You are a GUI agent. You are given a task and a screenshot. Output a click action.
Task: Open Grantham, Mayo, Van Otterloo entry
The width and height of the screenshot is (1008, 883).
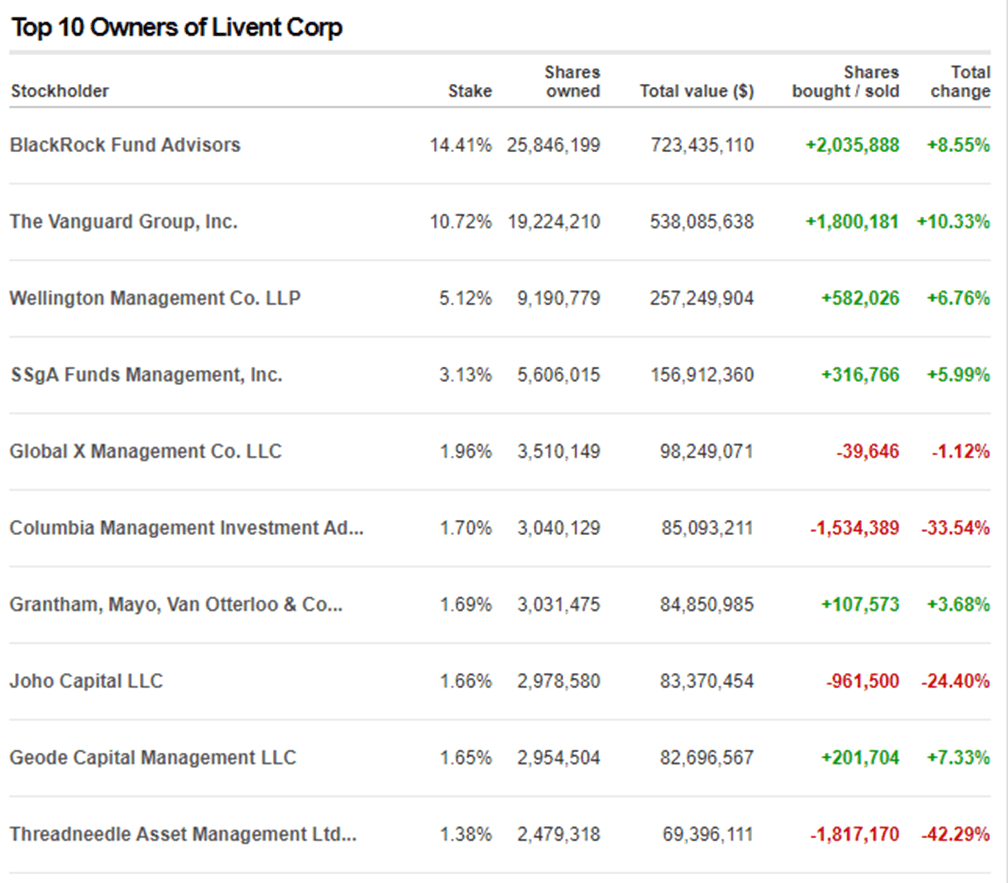pyautogui.click(x=176, y=605)
